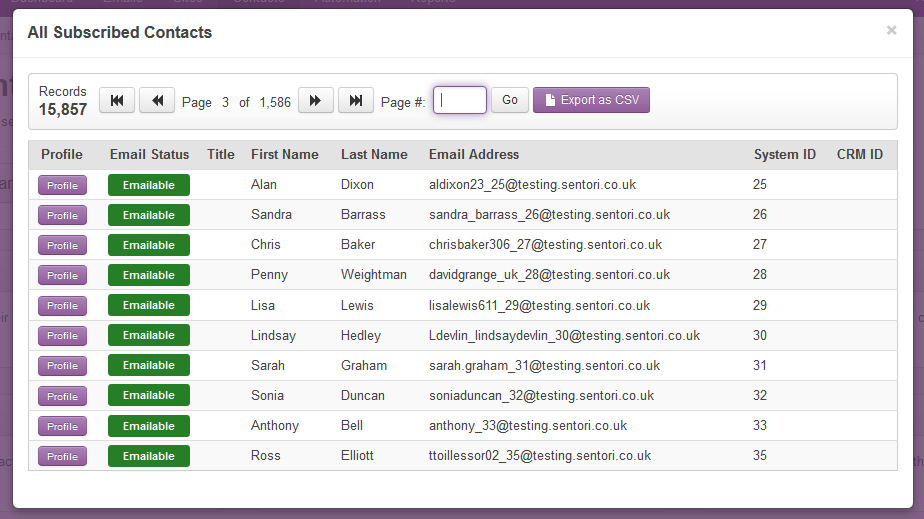Select Anthony Bell's email address

528,425
